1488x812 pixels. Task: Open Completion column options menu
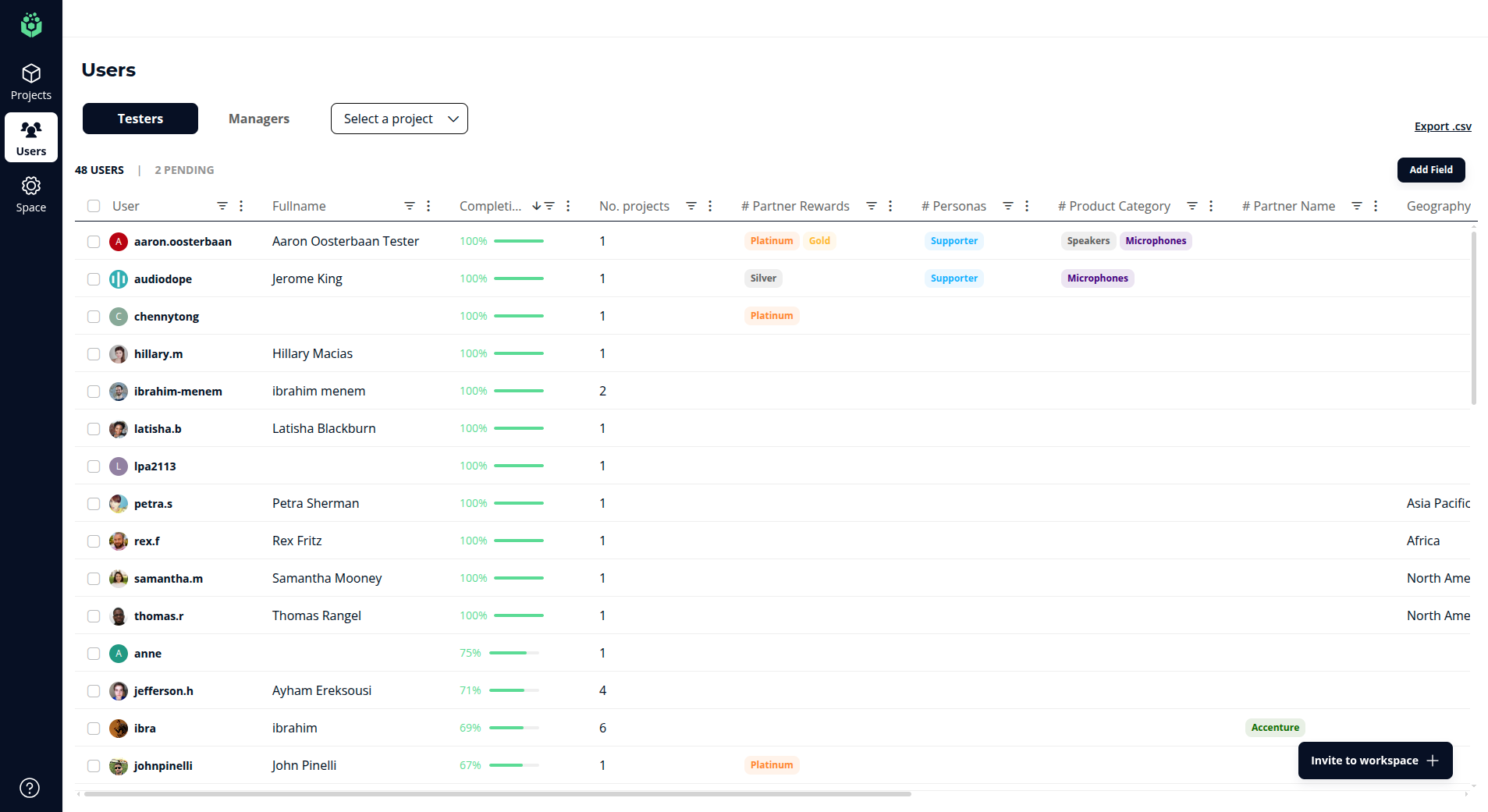tap(568, 206)
